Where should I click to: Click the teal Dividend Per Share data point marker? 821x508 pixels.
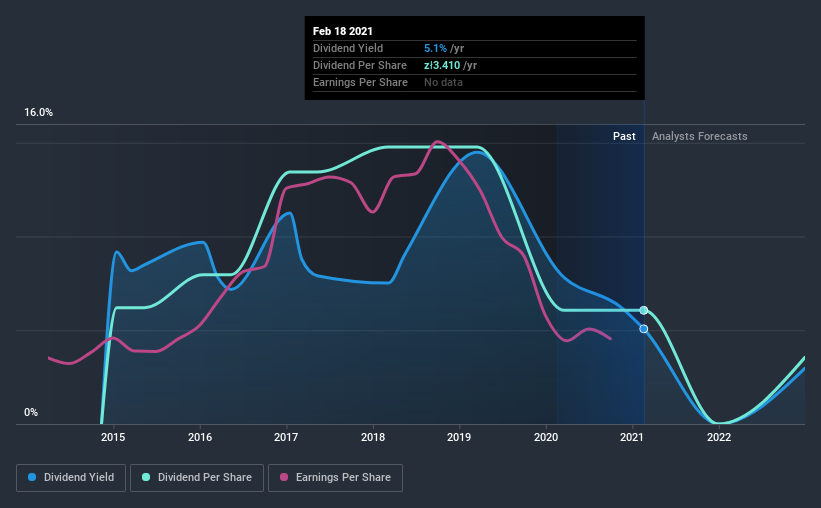coord(644,311)
